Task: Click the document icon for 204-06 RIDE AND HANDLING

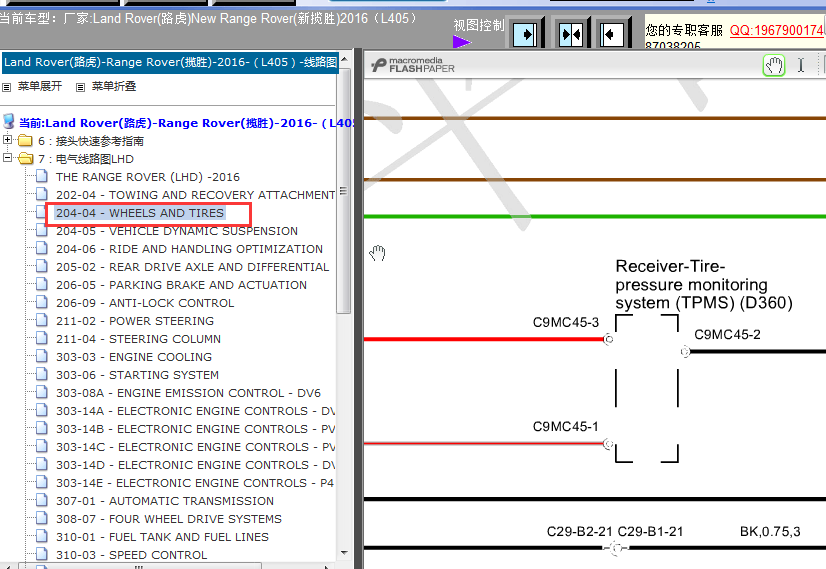Action: (x=42, y=248)
